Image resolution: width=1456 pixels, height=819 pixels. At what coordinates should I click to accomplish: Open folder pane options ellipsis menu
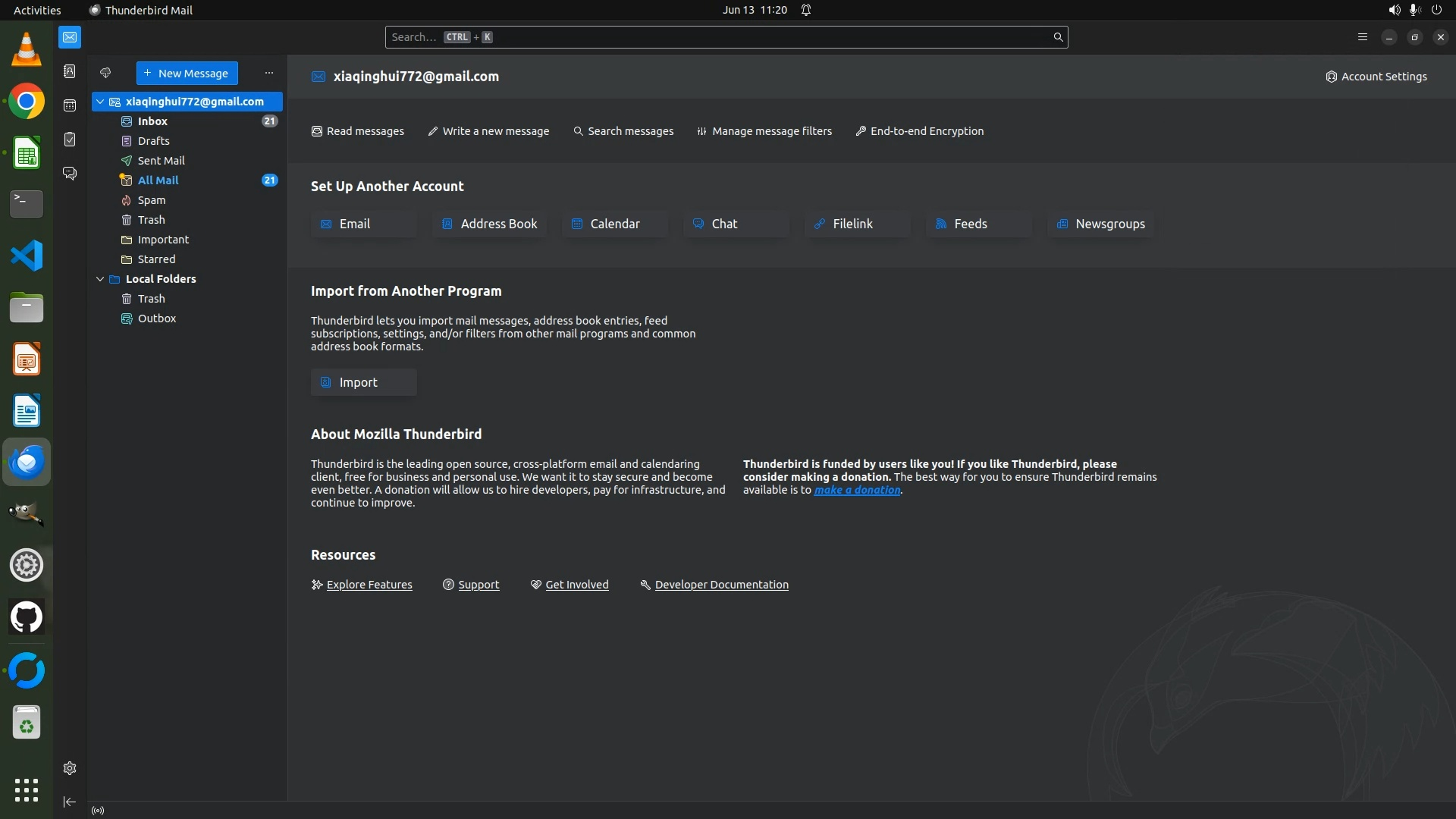coord(268,73)
